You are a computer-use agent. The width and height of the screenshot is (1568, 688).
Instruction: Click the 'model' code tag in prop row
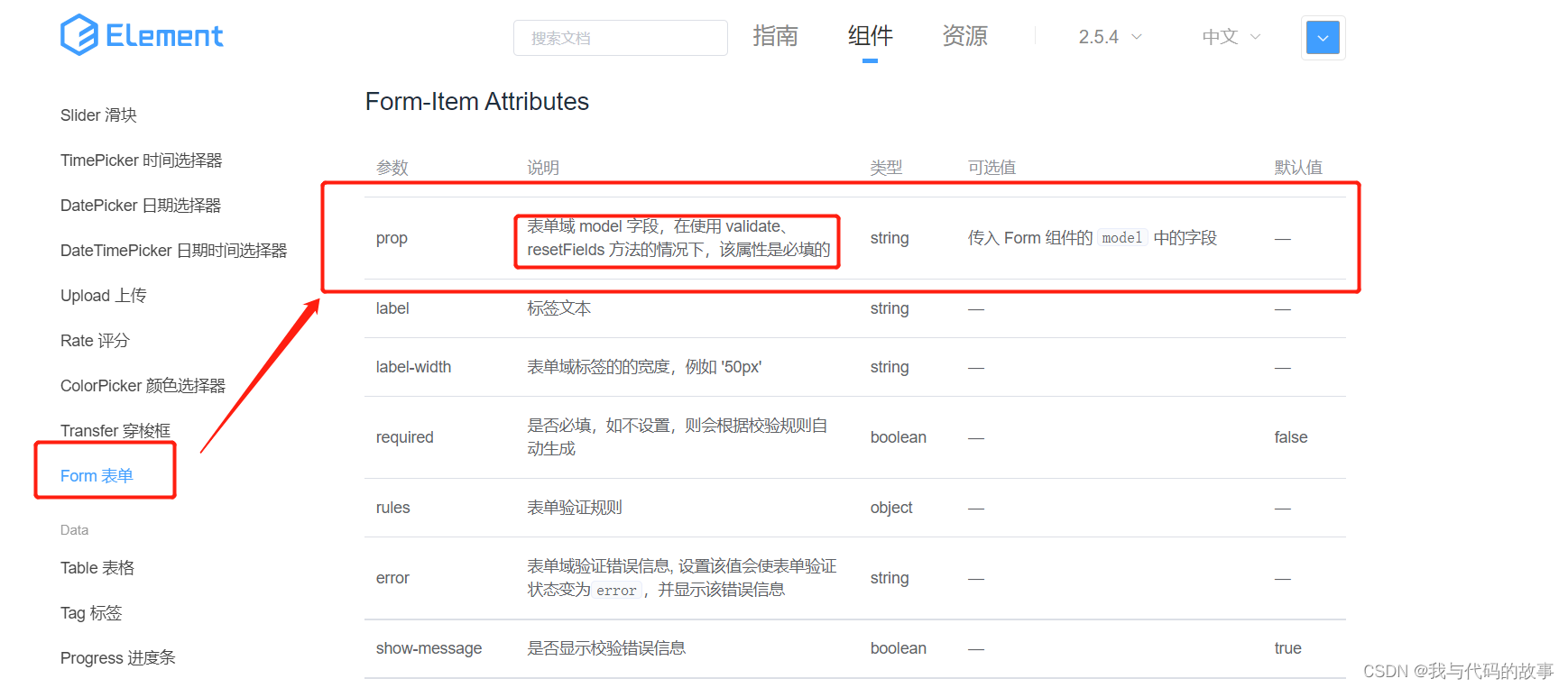point(1121,238)
